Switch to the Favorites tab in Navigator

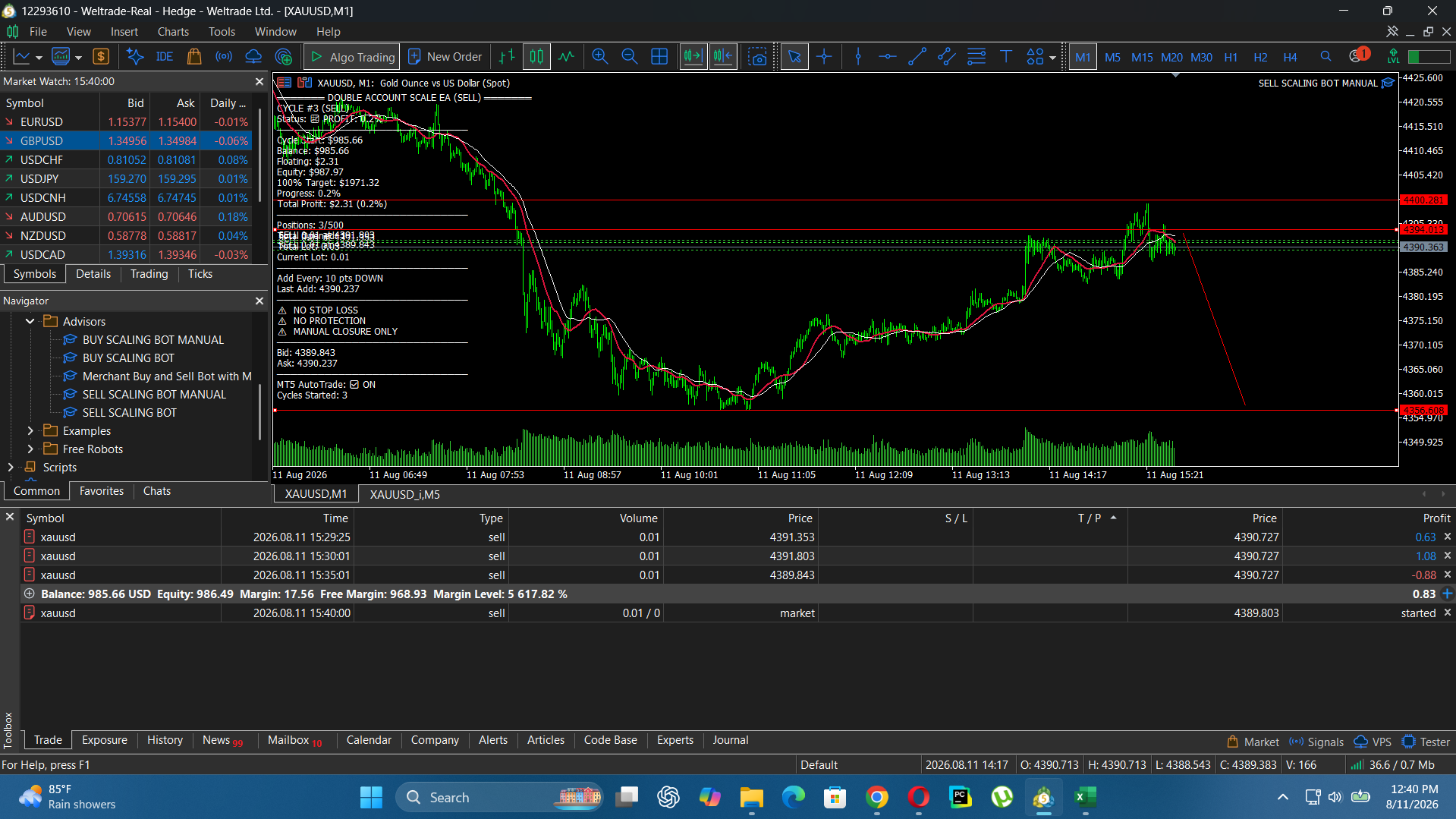102,491
